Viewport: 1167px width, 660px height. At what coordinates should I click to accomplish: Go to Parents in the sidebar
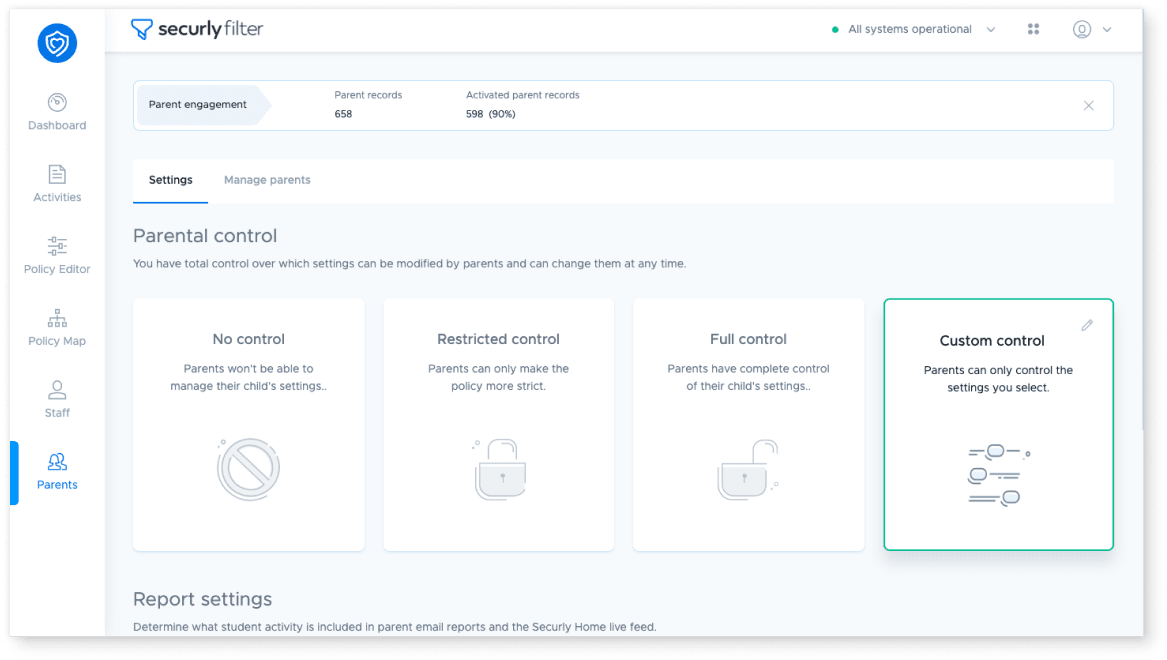point(57,472)
